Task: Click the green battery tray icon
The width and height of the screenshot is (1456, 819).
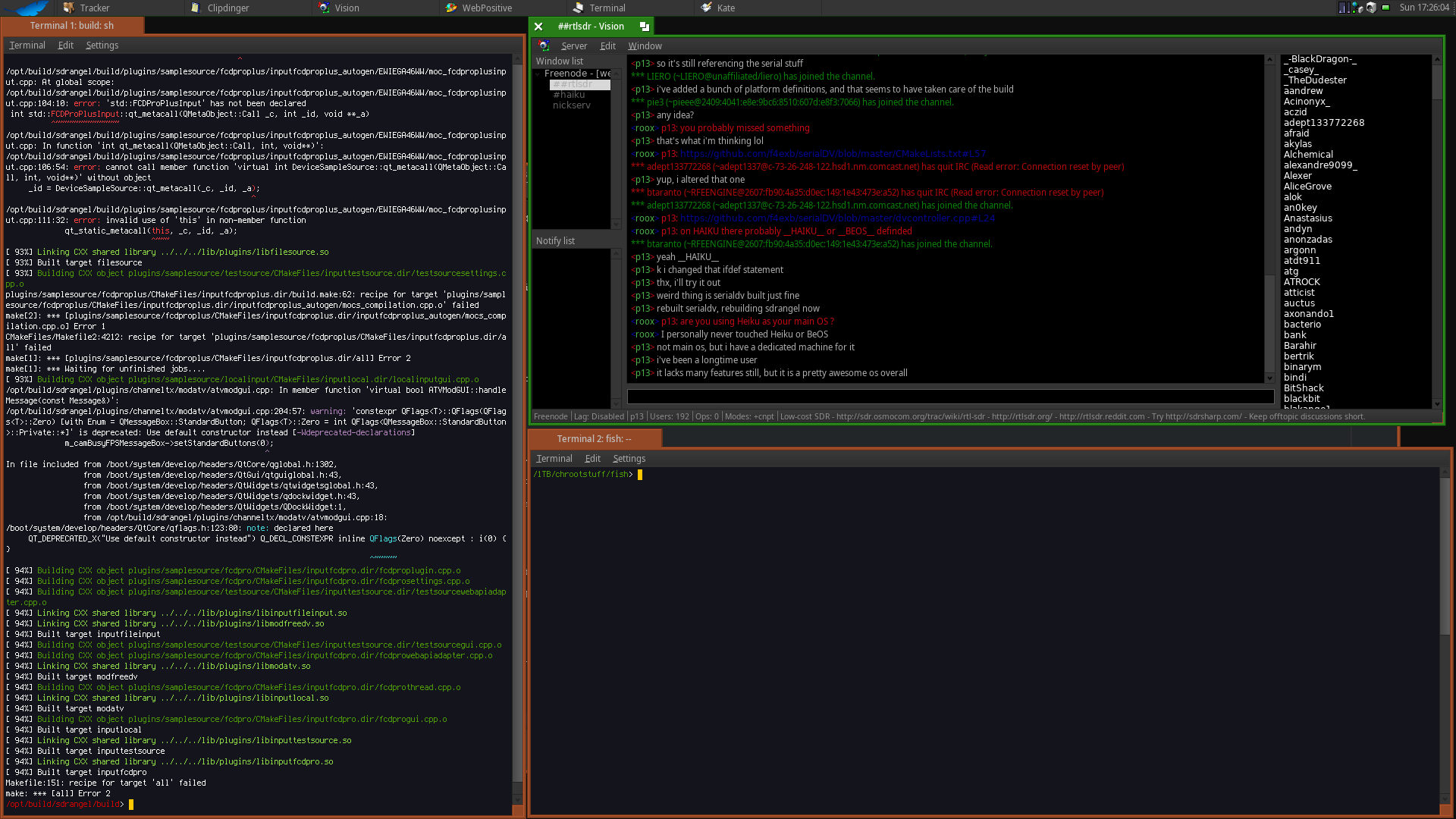Action: click(1386, 8)
